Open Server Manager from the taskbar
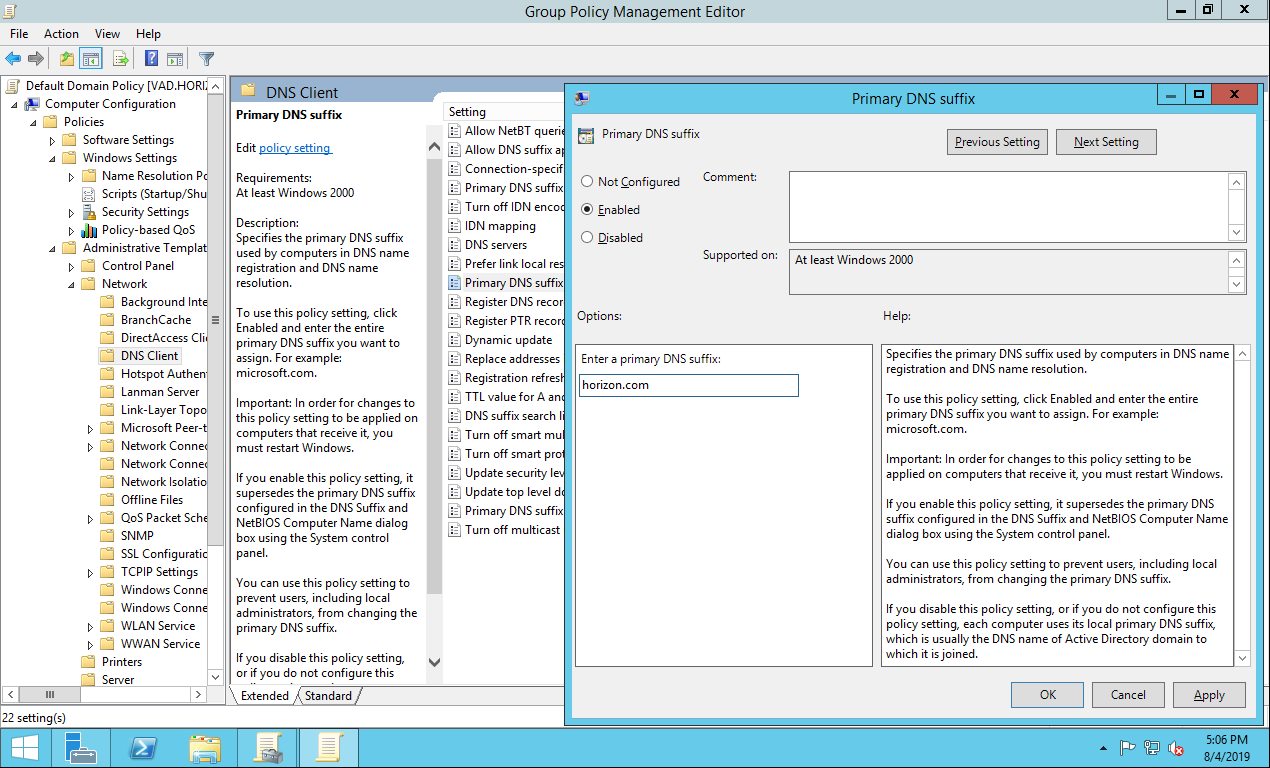Screen dimensions: 1270x768 click(81, 747)
